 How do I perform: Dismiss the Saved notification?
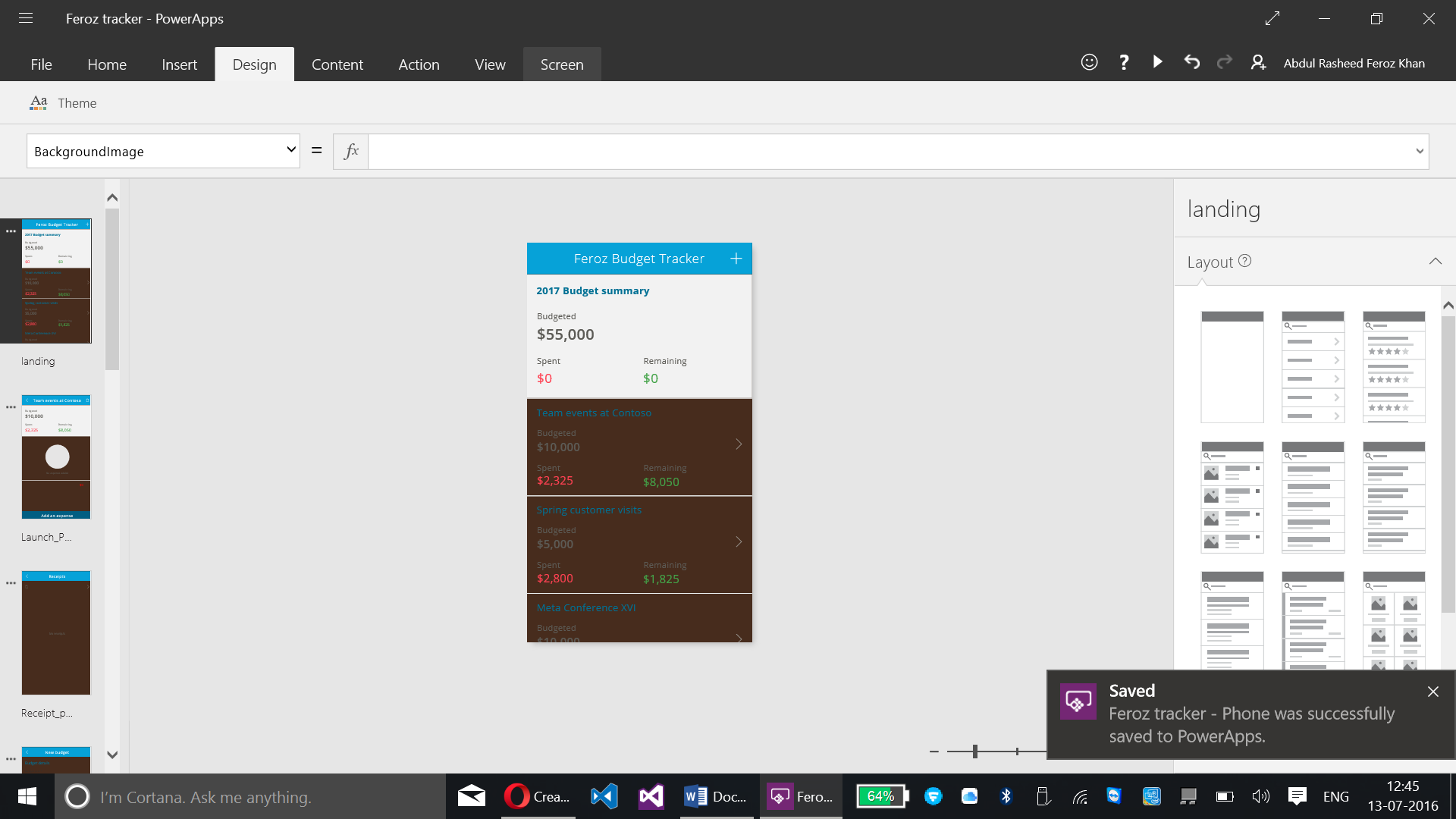pos(1433,692)
